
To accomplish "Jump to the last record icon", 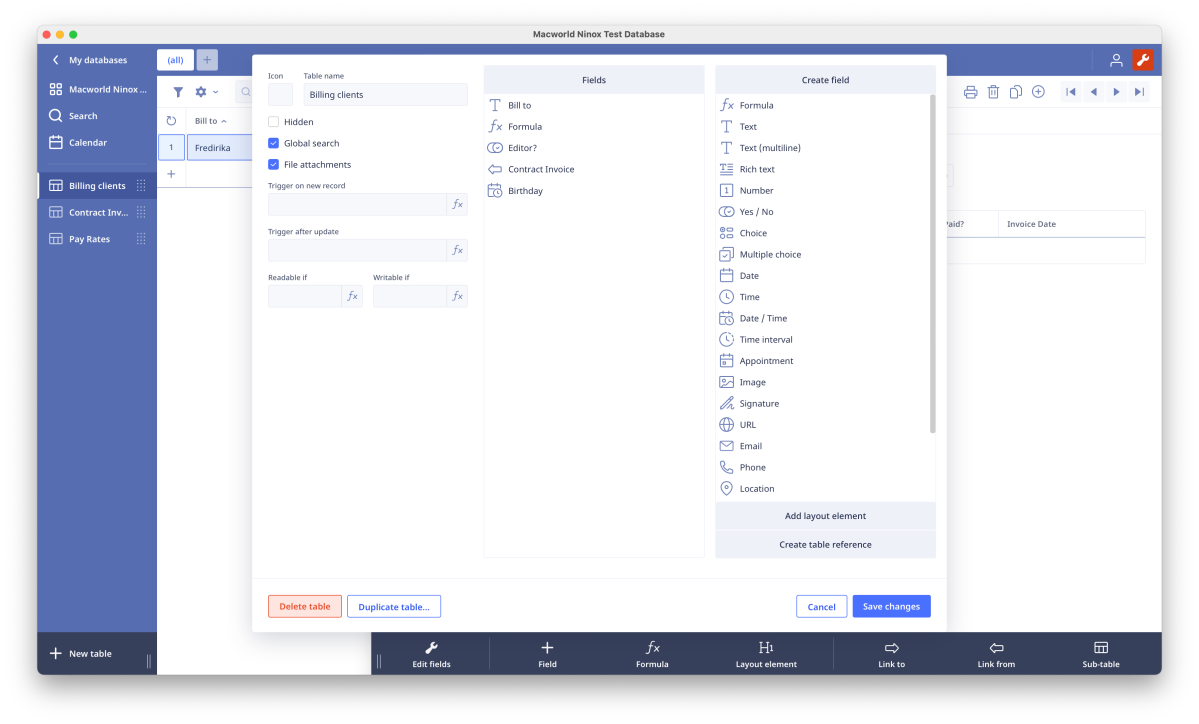I will click(1139, 92).
